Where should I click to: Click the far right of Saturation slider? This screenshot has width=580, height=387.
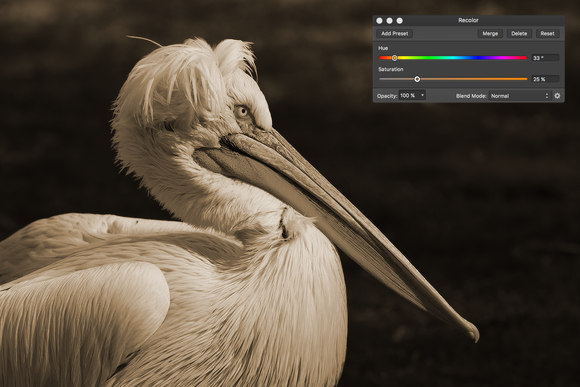click(x=525, y=79)
